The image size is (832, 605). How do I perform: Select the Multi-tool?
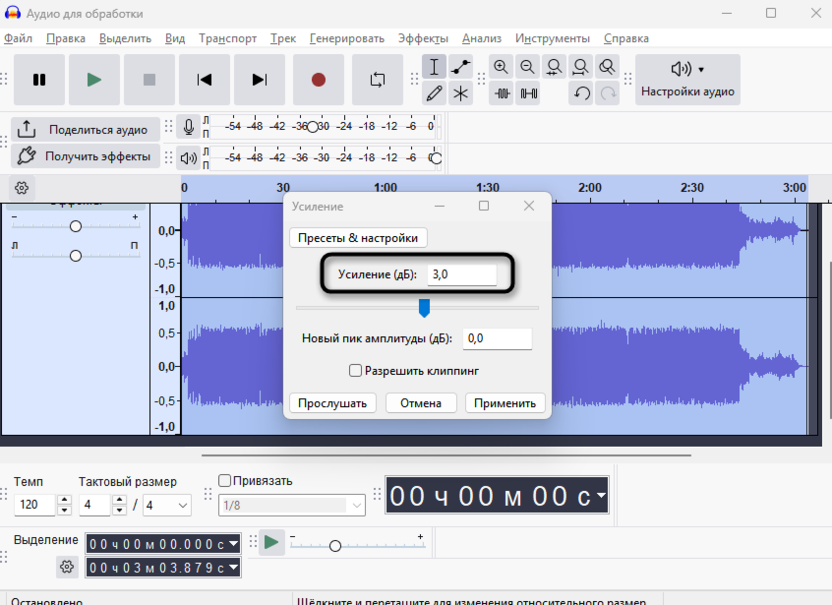[460, 93]
